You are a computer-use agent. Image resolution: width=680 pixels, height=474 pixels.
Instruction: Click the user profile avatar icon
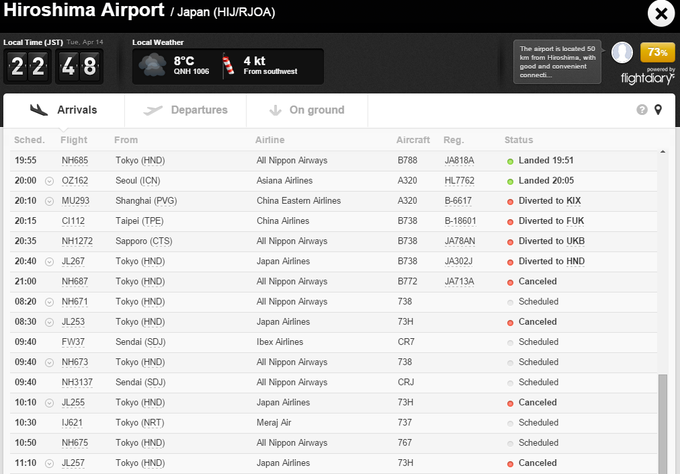[x=622, y=52]
